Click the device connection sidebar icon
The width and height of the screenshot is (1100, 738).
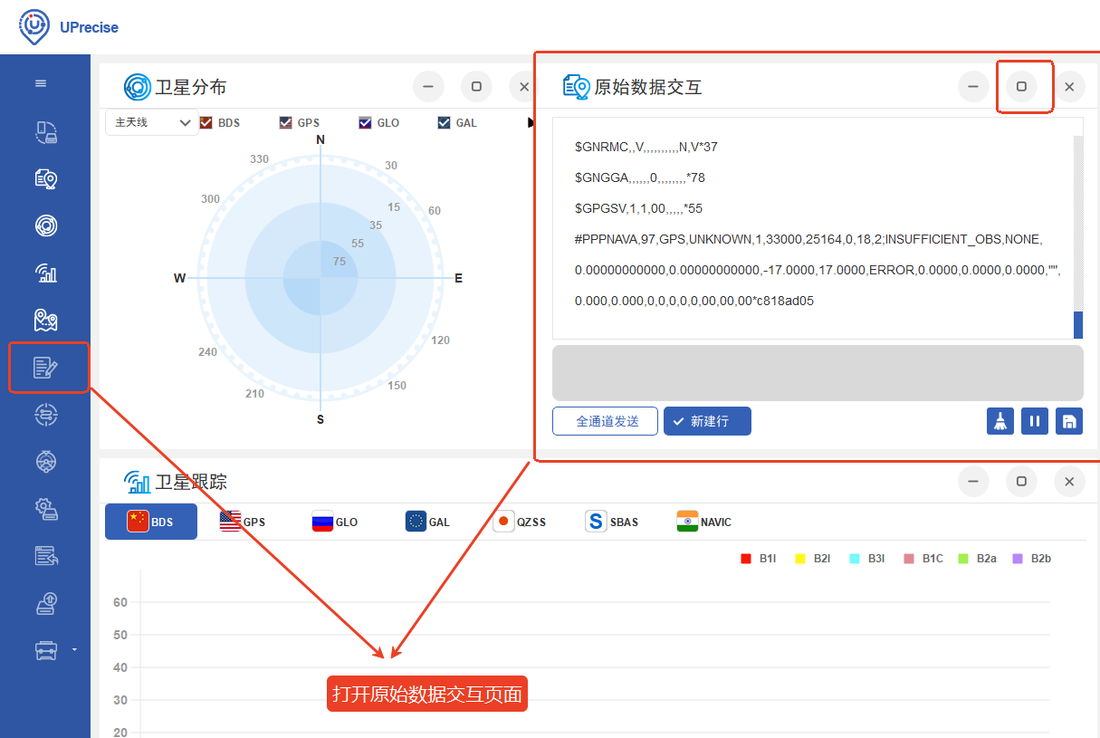tap(46, 132)
